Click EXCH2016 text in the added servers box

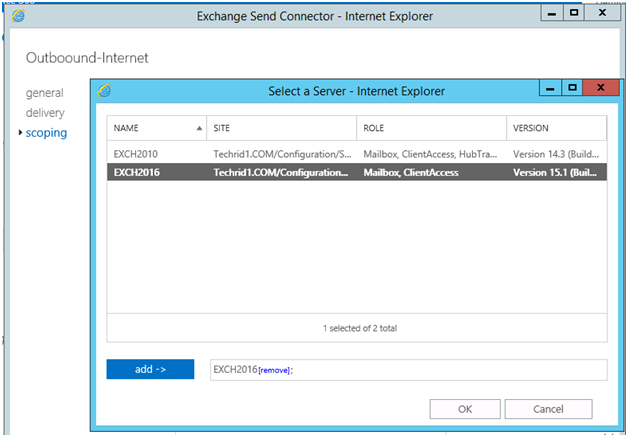[235, 369]
